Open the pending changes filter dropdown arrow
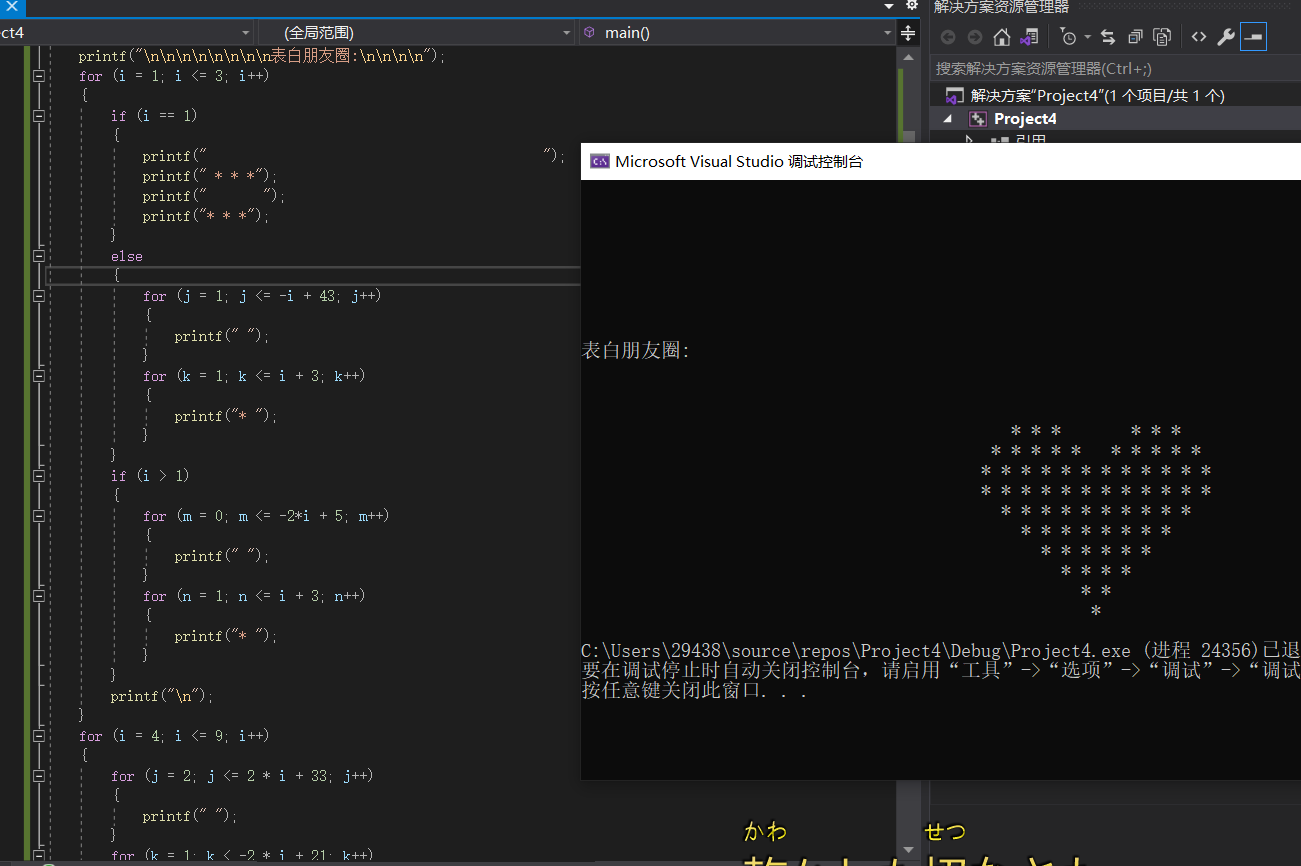 [1087, 38]
